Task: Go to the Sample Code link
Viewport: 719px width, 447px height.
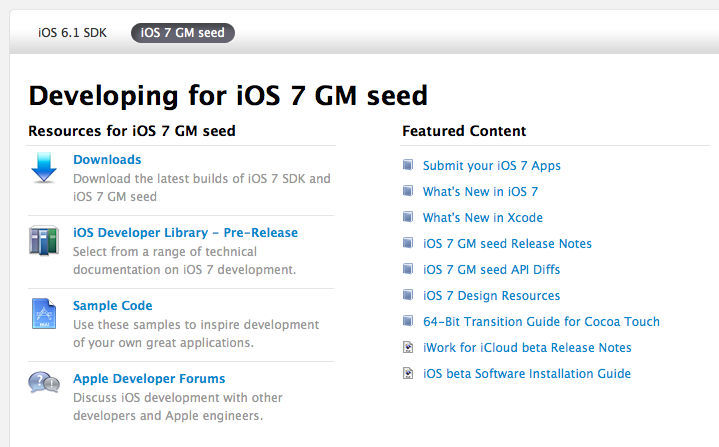Action: [112, 306]
